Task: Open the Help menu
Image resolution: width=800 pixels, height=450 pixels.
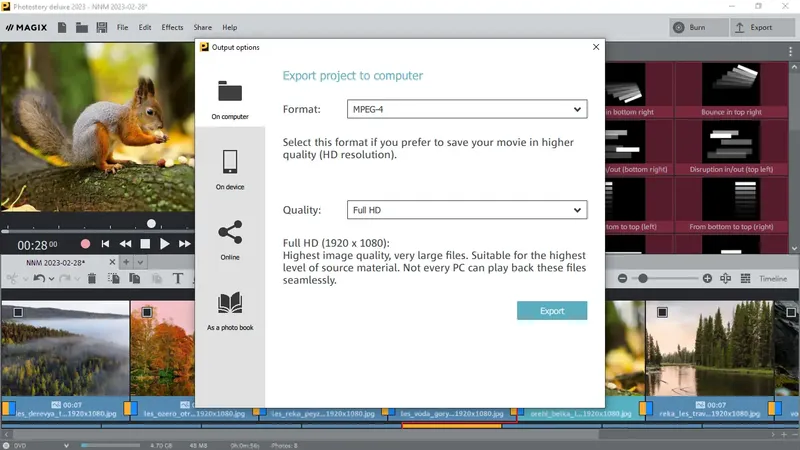Action: [230, 28]
